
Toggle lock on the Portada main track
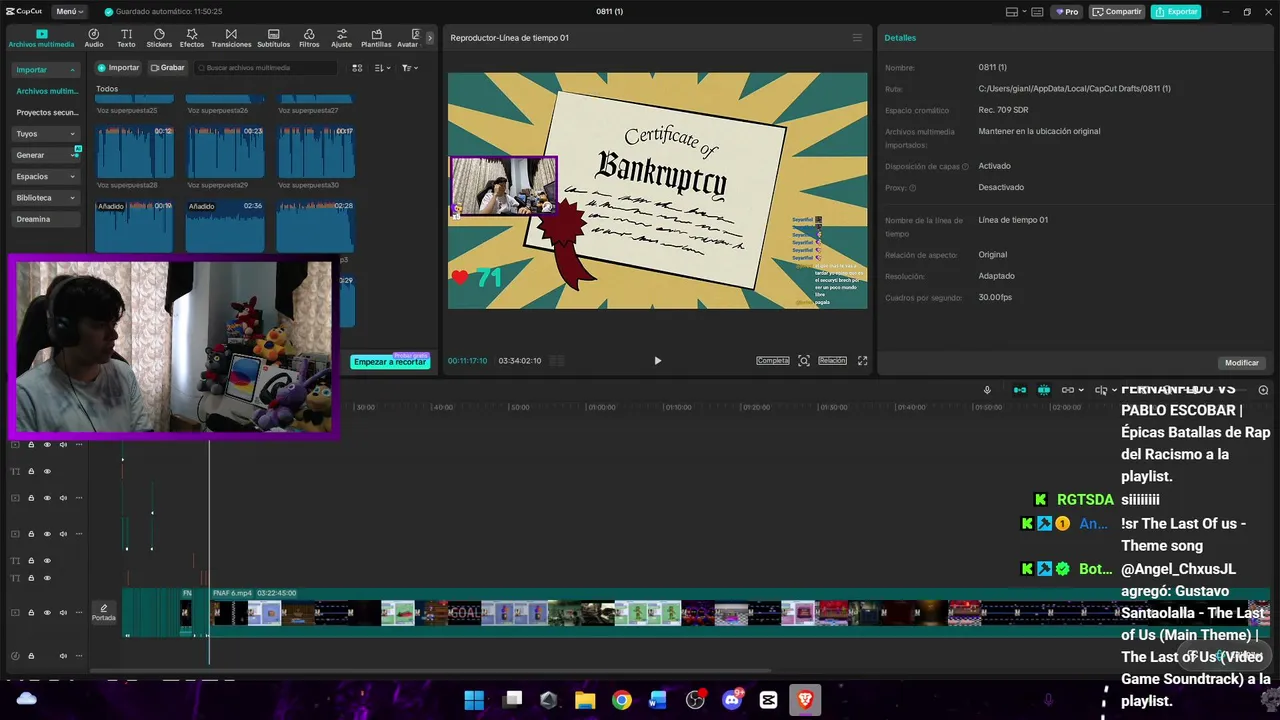point(31,613)
